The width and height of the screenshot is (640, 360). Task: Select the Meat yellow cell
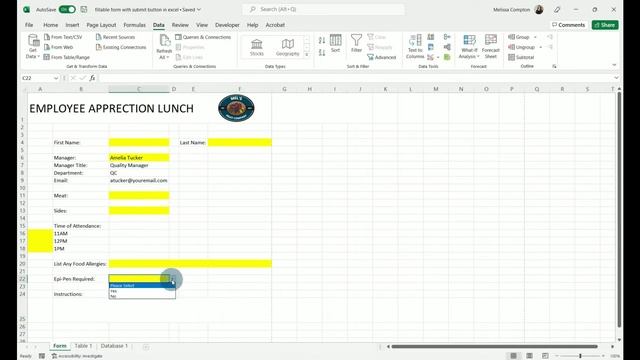pos(139,196)
